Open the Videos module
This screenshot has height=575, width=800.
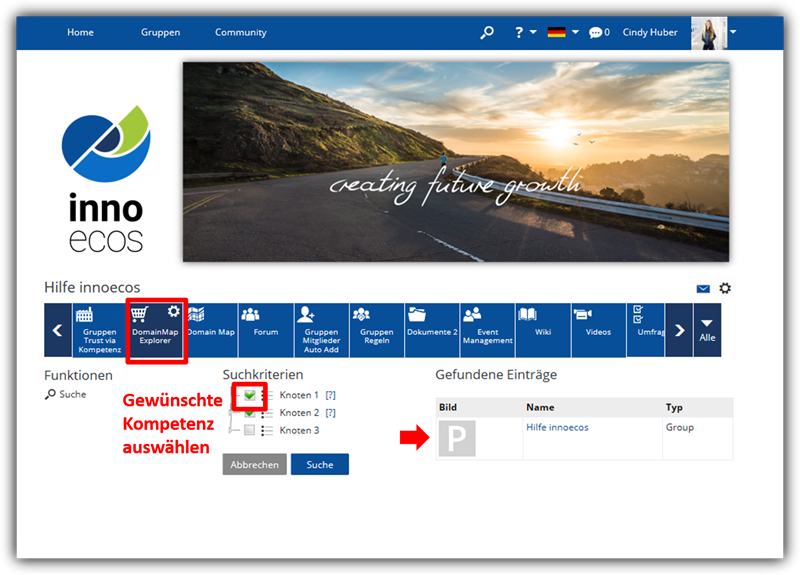(598, 329)
